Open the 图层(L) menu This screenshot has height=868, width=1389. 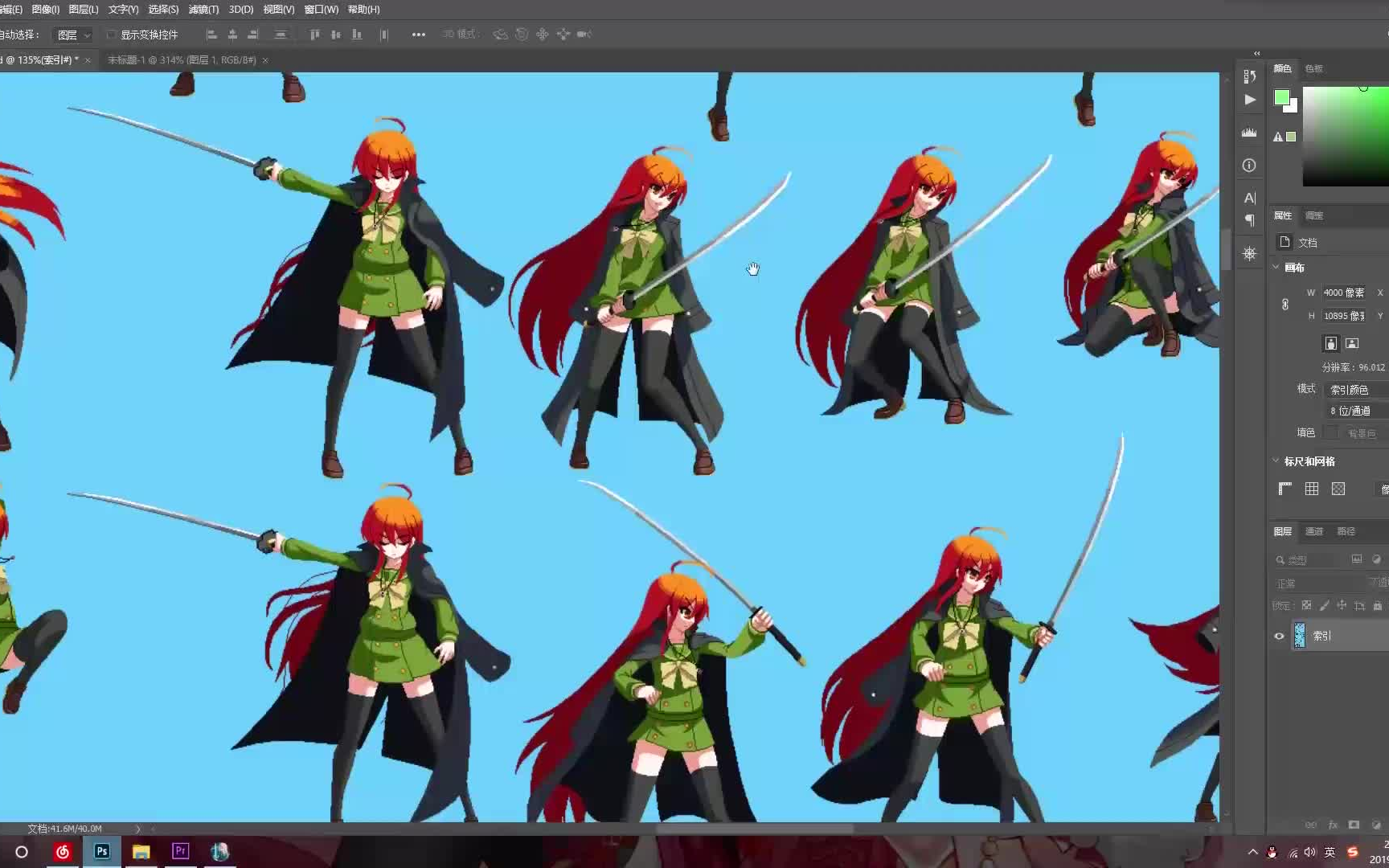tap(84, 10)
